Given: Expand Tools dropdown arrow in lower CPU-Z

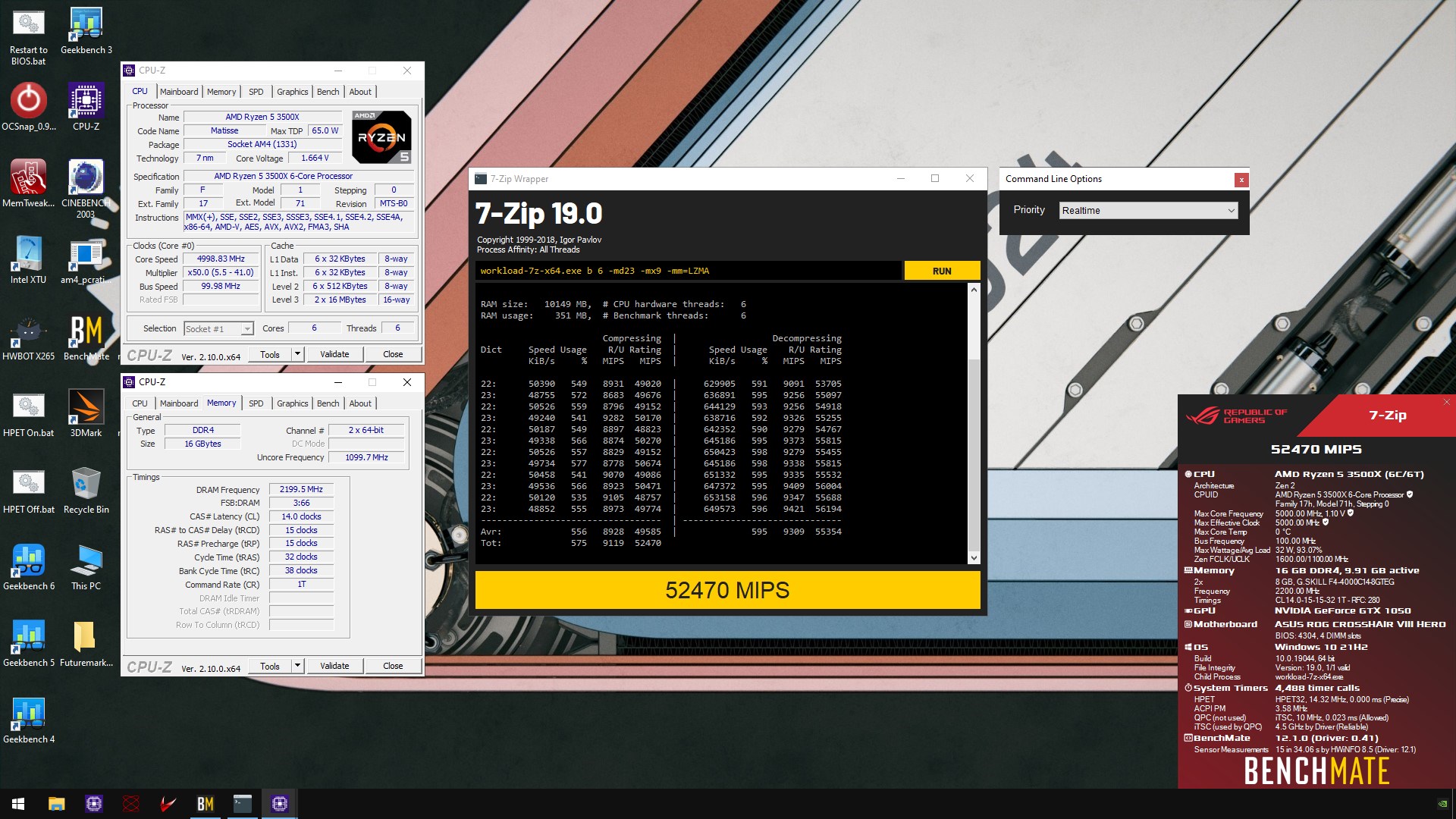Looking at the screenshot, I should (297, 666).
